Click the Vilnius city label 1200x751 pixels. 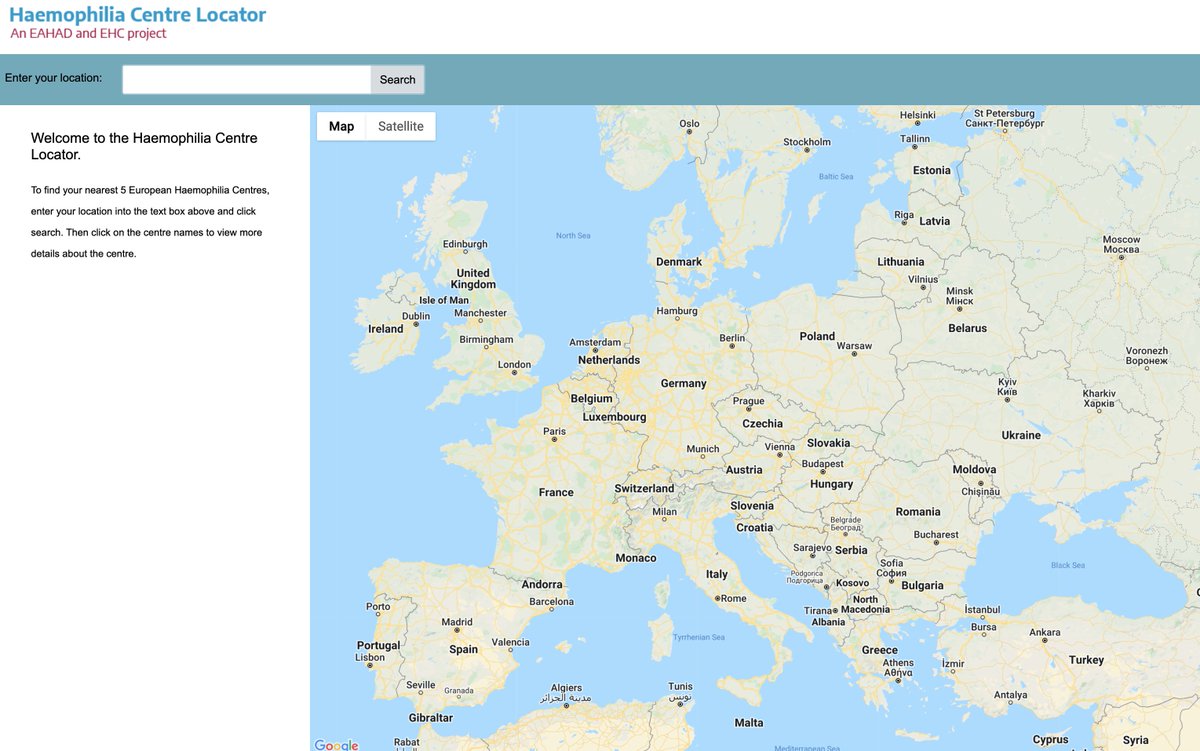click(923, 279)
